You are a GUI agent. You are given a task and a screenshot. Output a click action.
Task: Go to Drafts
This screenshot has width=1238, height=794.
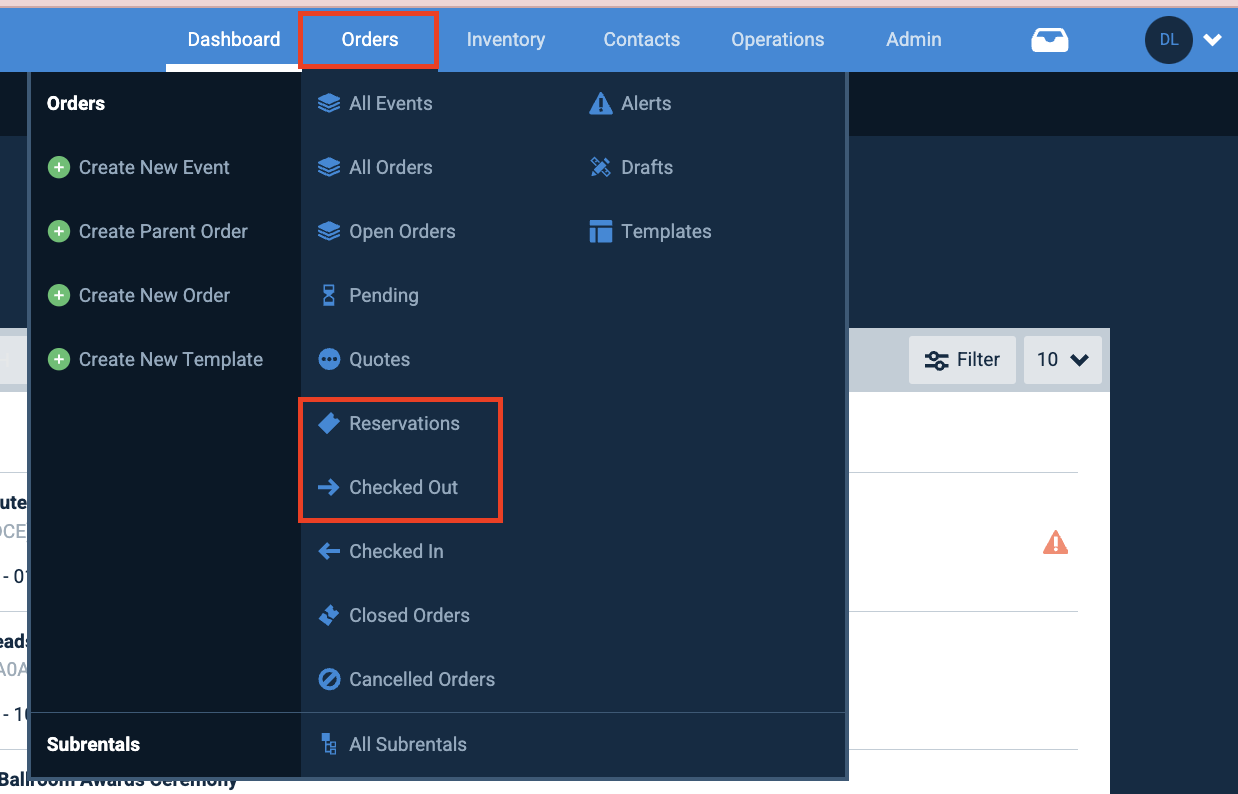tap(647, 167)
